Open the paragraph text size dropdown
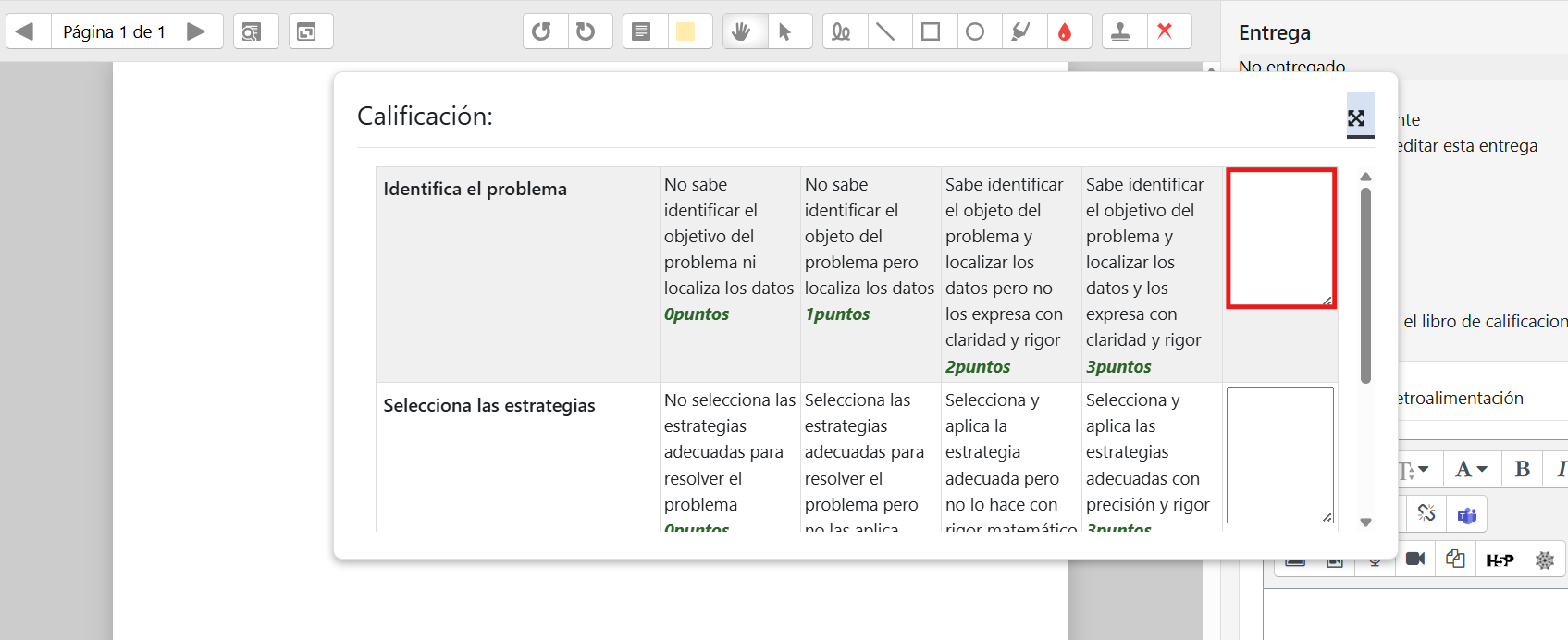This screenshot has height=640, width=1568. tap(1414, 470)
